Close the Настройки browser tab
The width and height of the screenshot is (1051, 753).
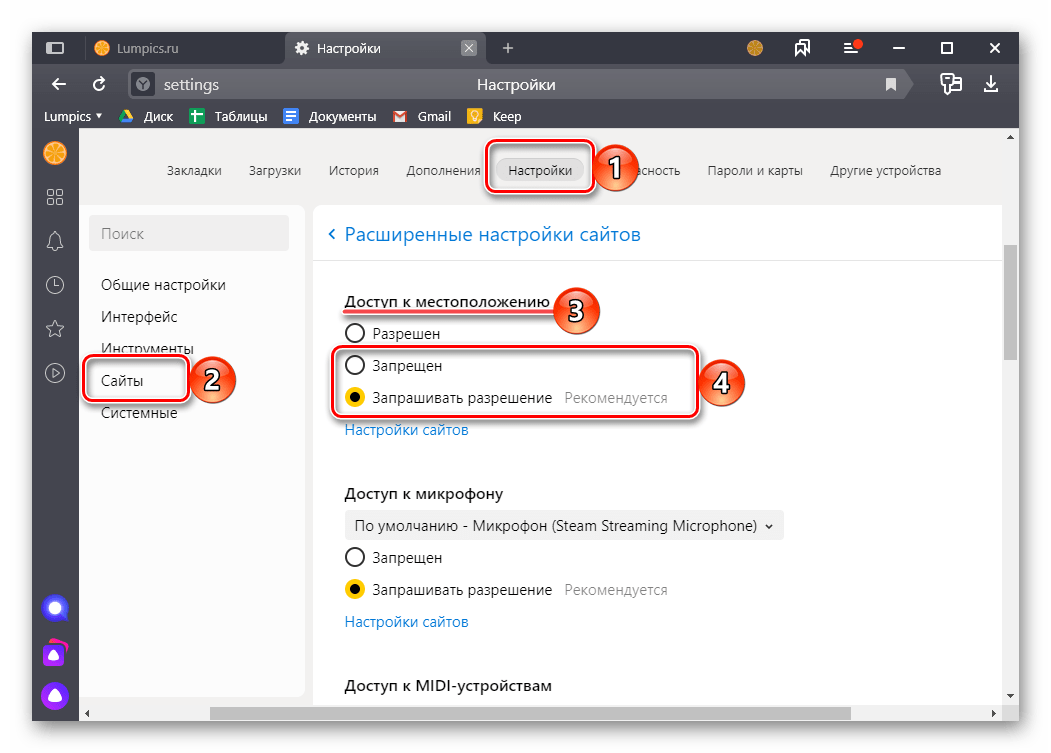pyautogui.click(x=469, y=48)
